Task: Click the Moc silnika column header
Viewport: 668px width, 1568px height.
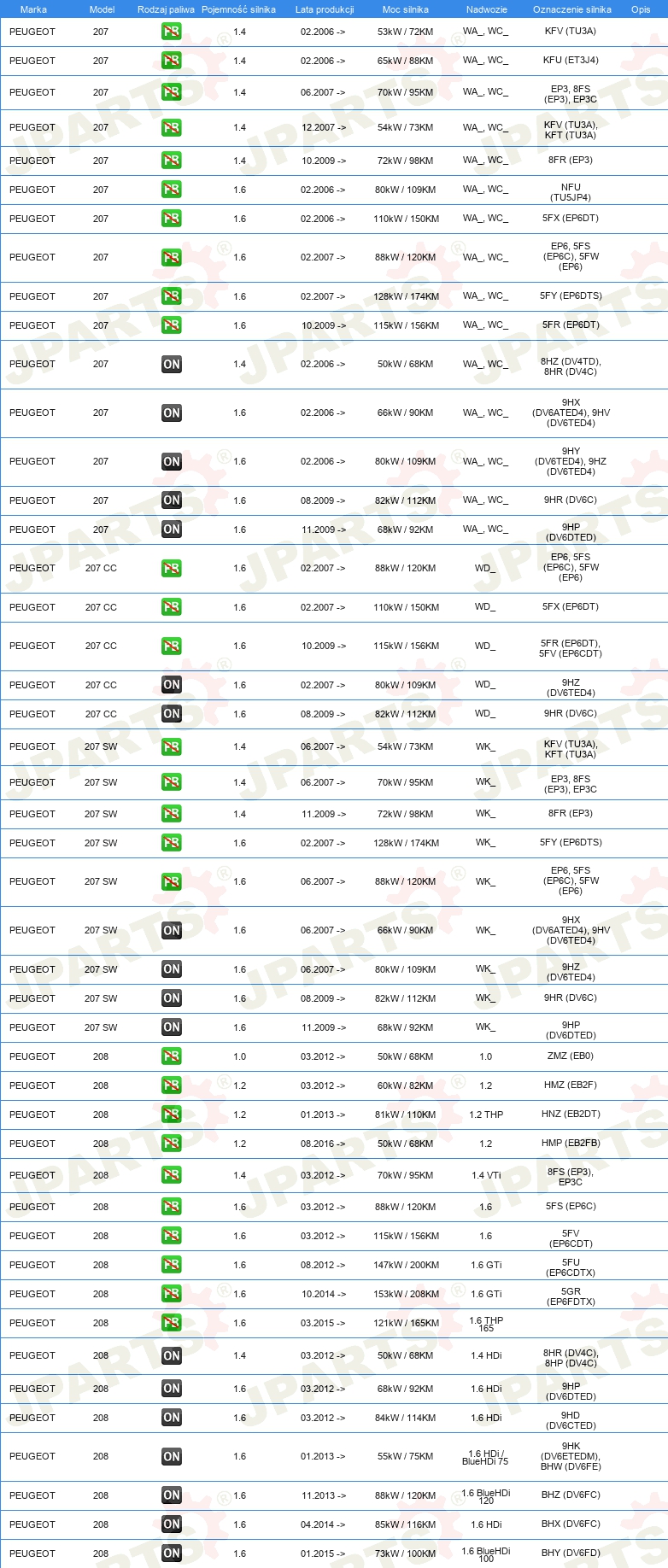Action: [x=406, y=9]
